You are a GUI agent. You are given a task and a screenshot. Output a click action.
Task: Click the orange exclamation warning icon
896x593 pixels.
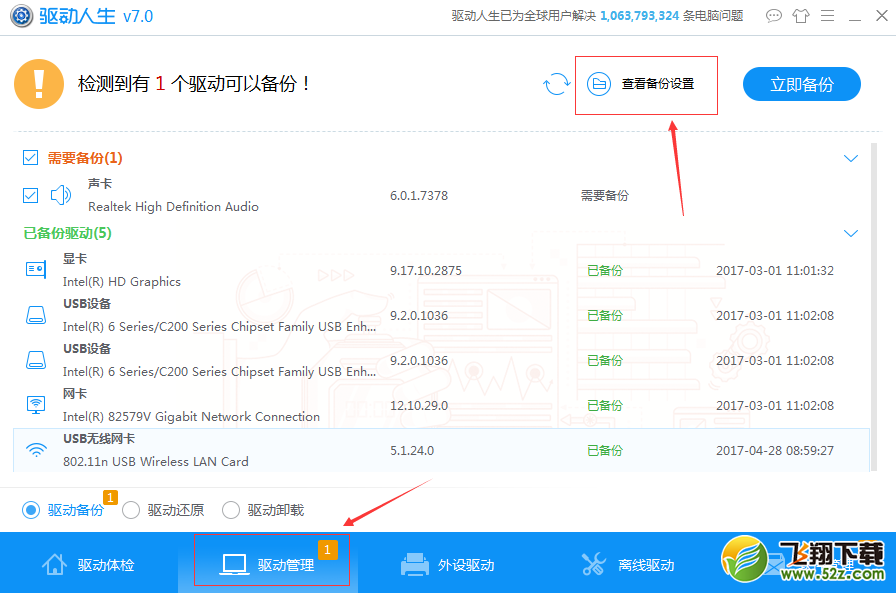point(39,84)
